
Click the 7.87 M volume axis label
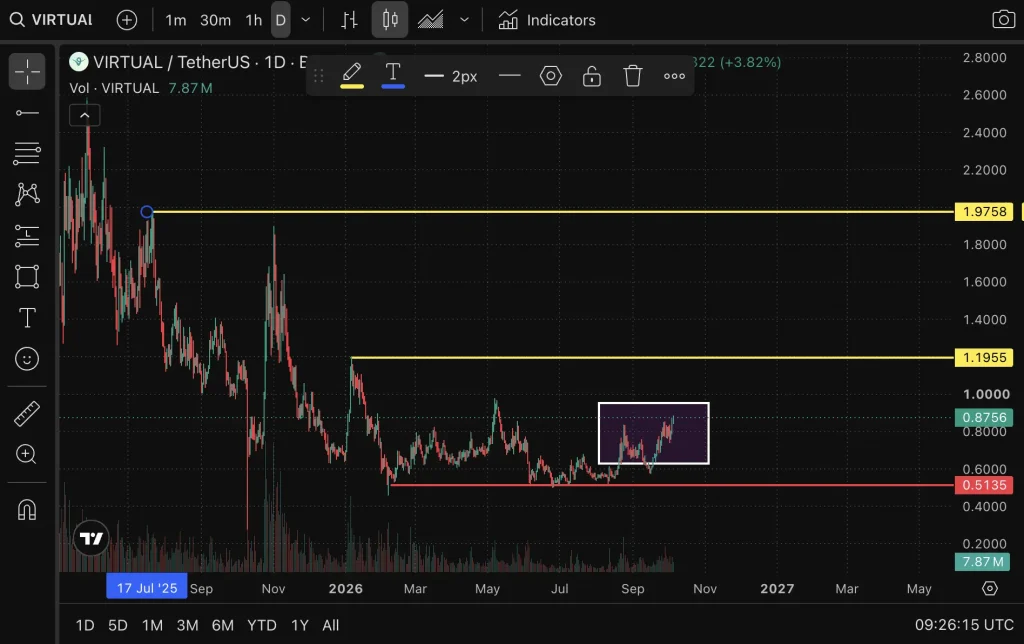982,562
